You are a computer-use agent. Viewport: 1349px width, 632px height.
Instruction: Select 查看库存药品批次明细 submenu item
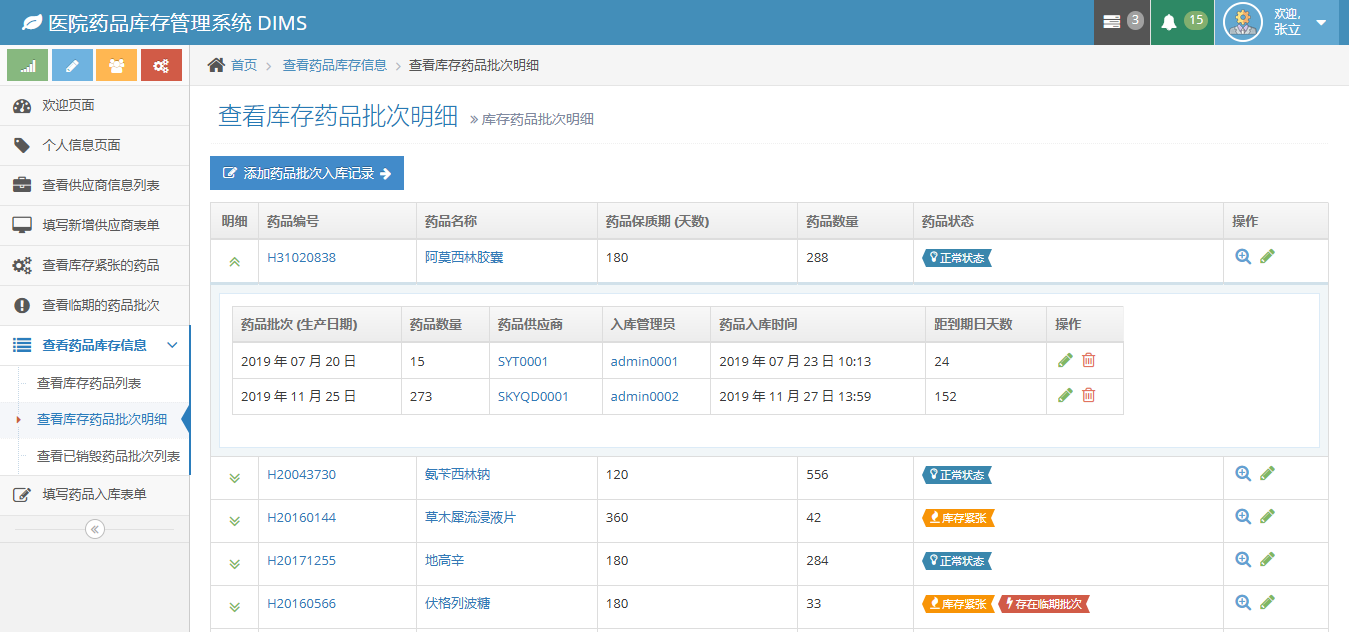(94, 419)
